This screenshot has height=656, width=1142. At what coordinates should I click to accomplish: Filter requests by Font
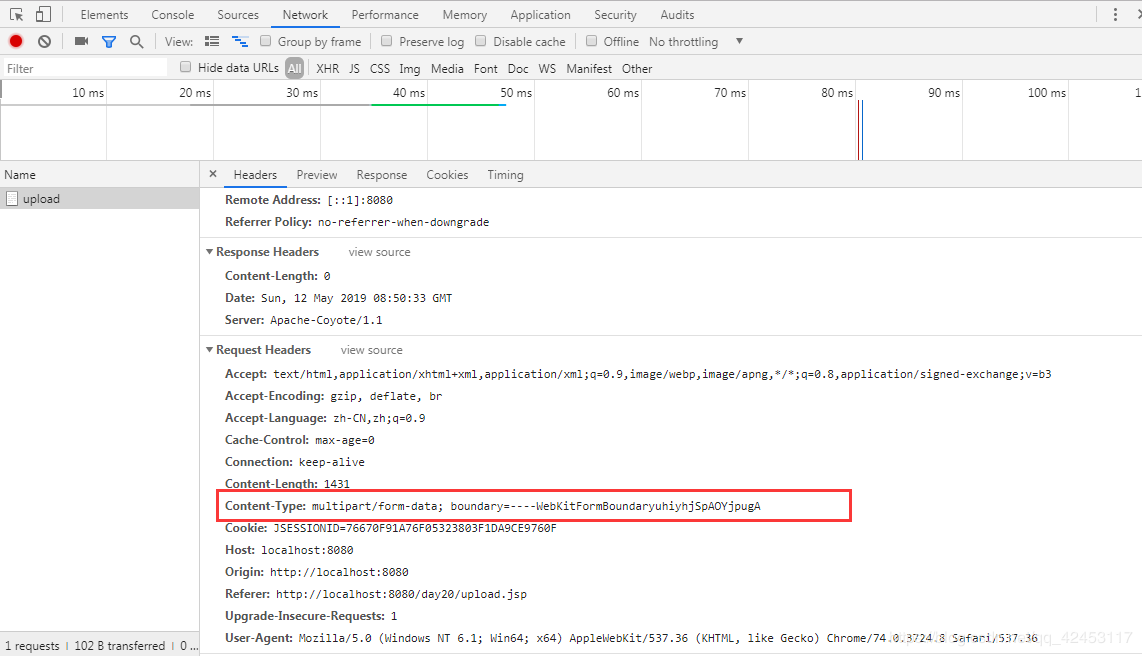[x=486, y=68]
